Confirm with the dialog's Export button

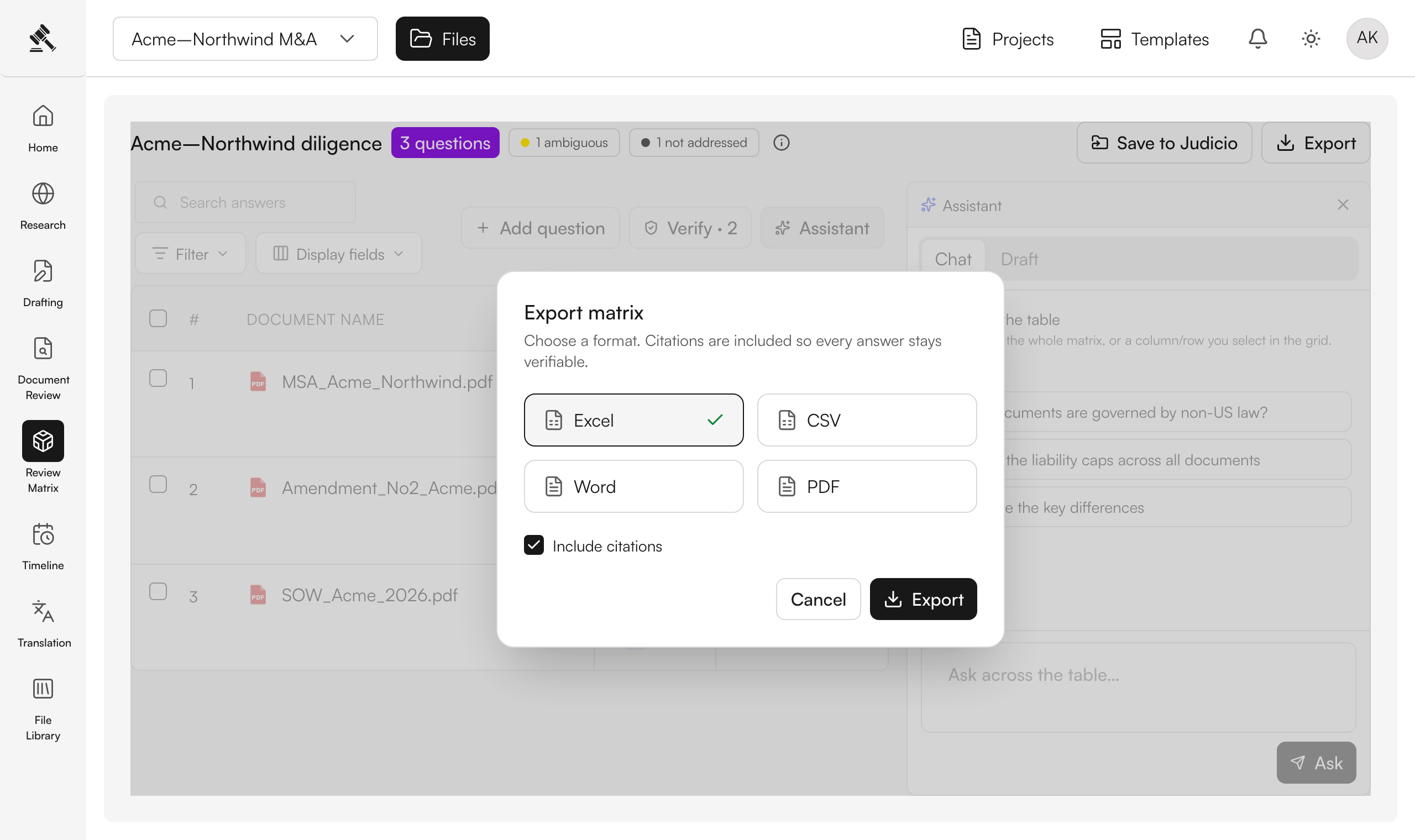923,599
